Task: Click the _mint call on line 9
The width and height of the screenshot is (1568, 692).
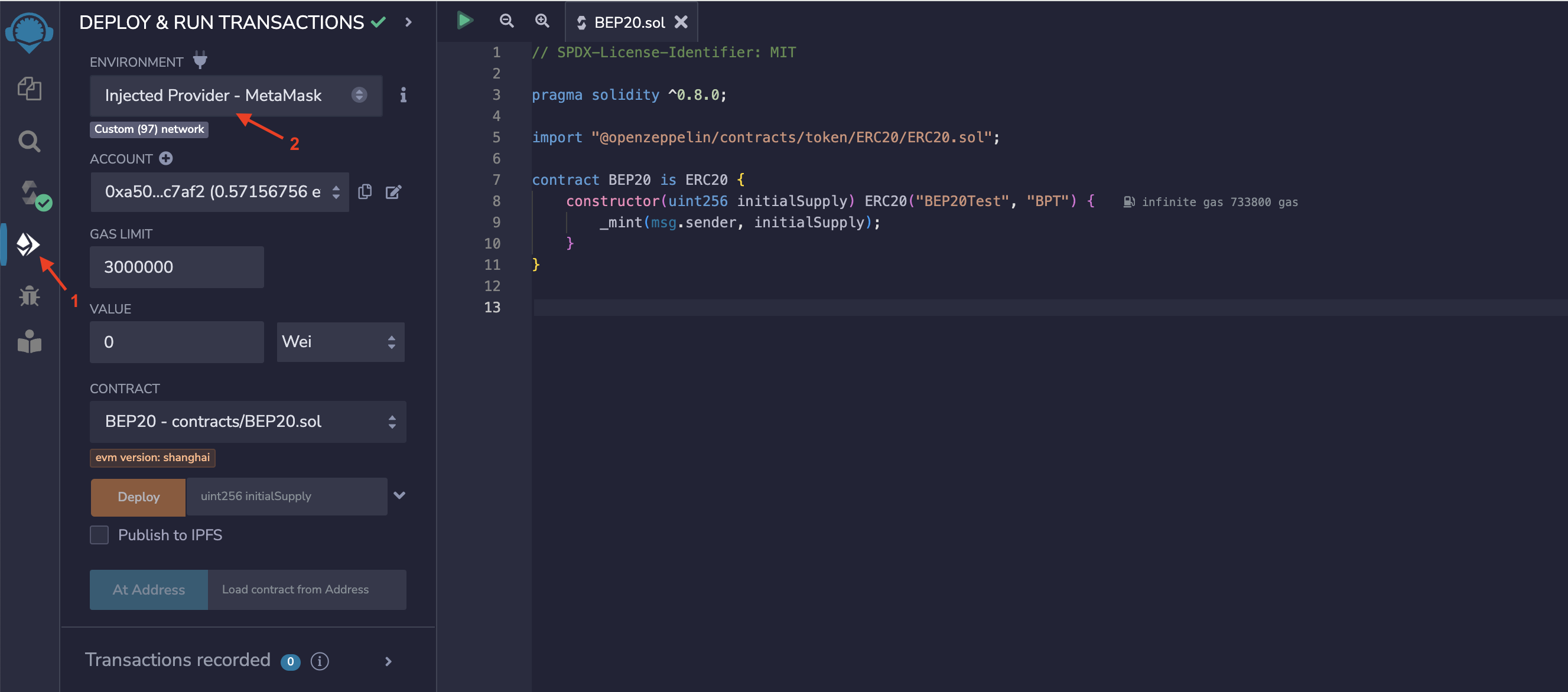Action: (740, 223)
